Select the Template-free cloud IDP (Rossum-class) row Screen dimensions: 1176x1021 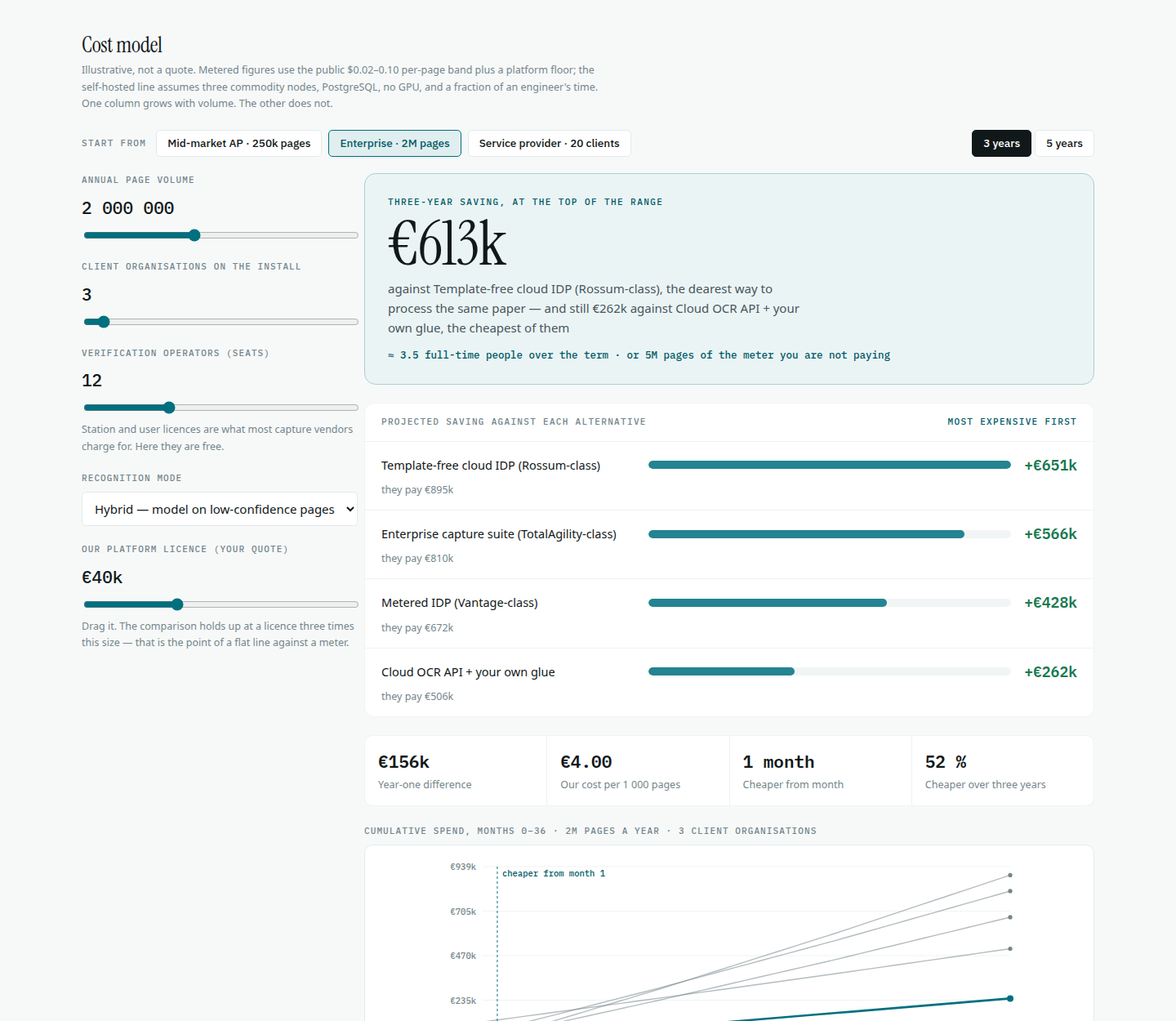click(x=729, y=476)
